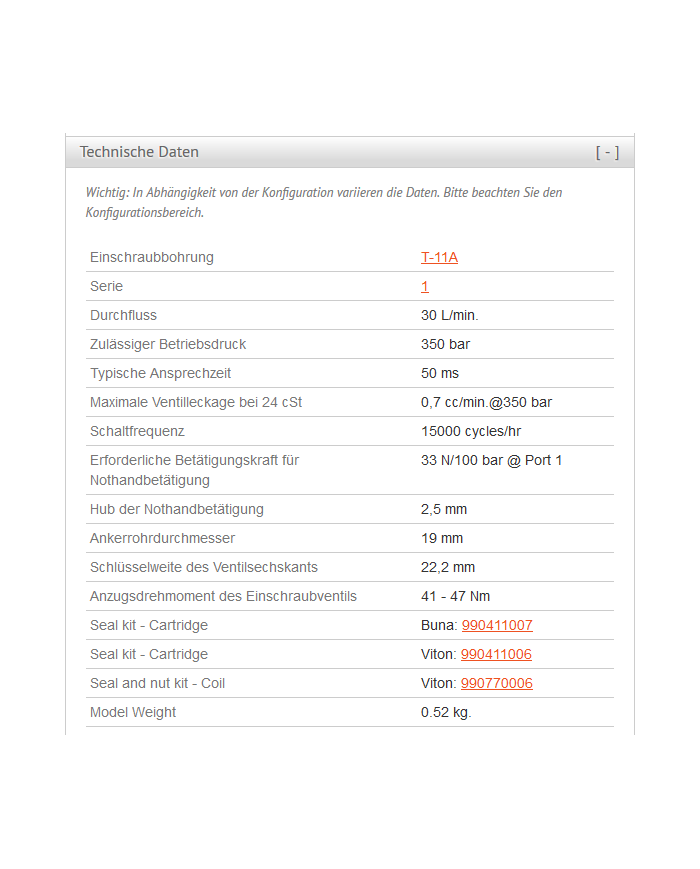This screenshot has width=700, height=869.
Task: Click the Hub der Nothandbetätigung value 2,5 mm
Action: pyautogui.click(x=444, y=509)
